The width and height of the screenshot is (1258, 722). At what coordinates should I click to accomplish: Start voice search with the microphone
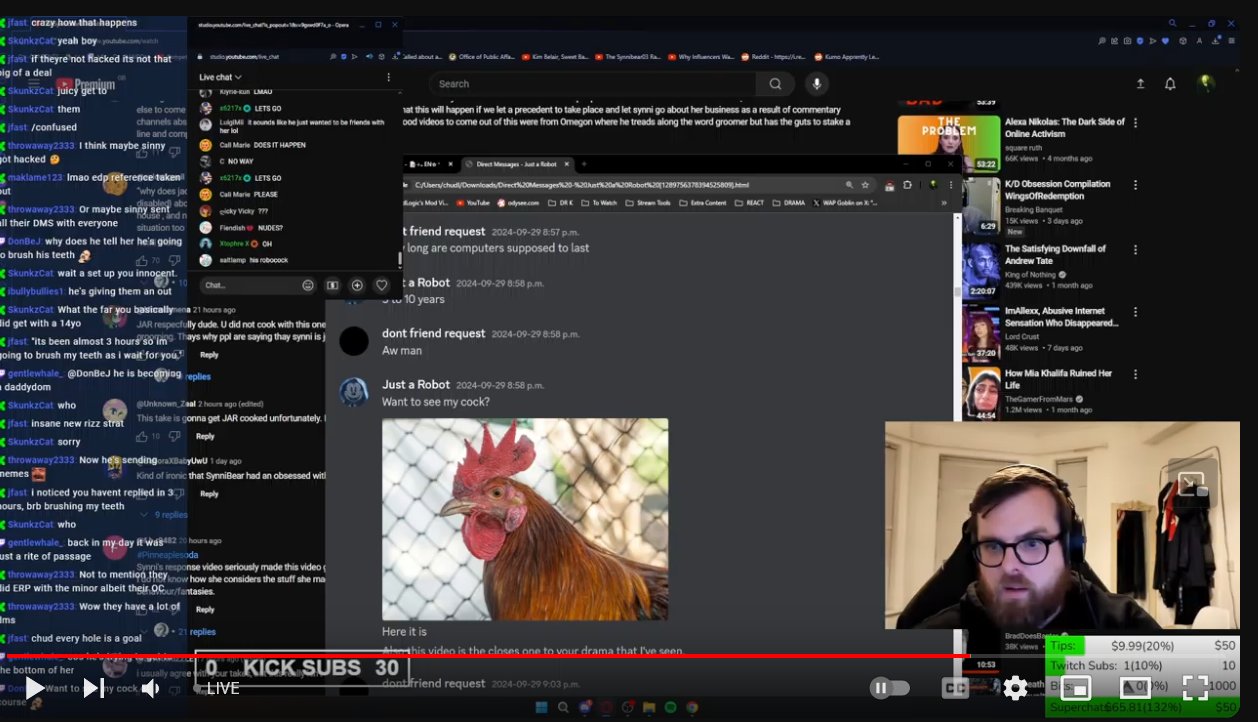tap(817, 84)
